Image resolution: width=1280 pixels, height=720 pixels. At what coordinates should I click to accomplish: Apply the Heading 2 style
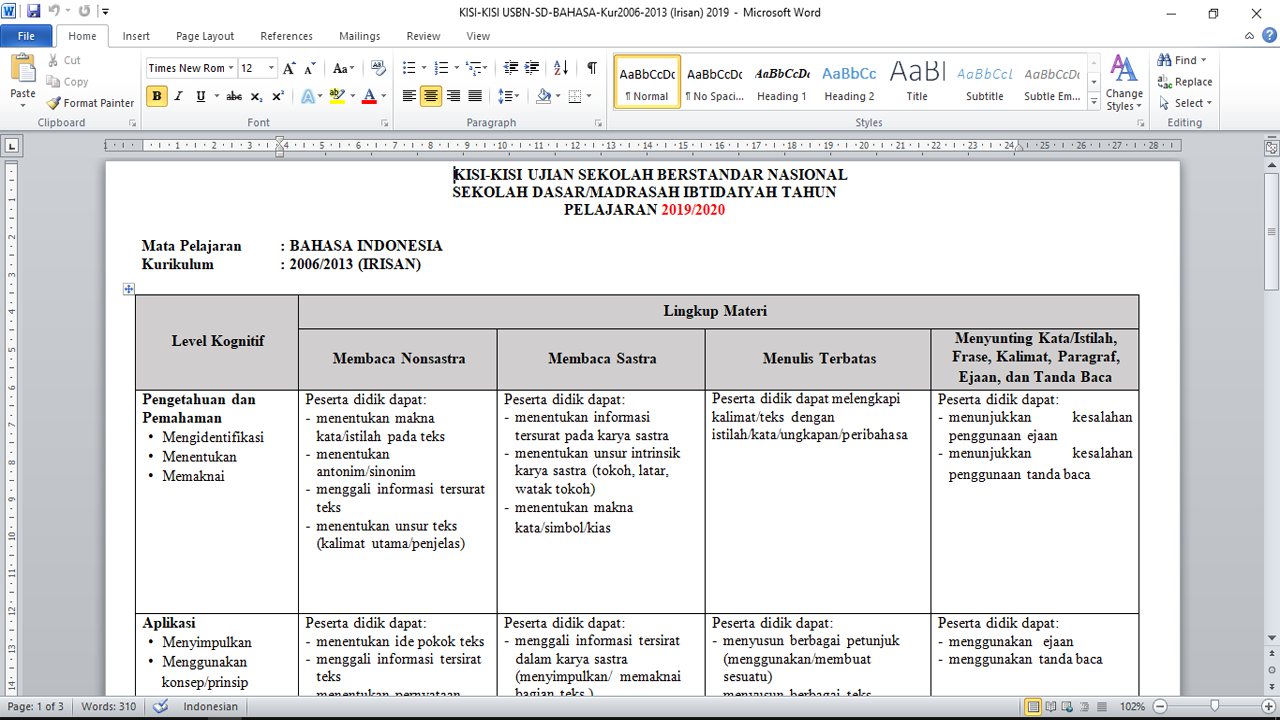click(849, 83)
